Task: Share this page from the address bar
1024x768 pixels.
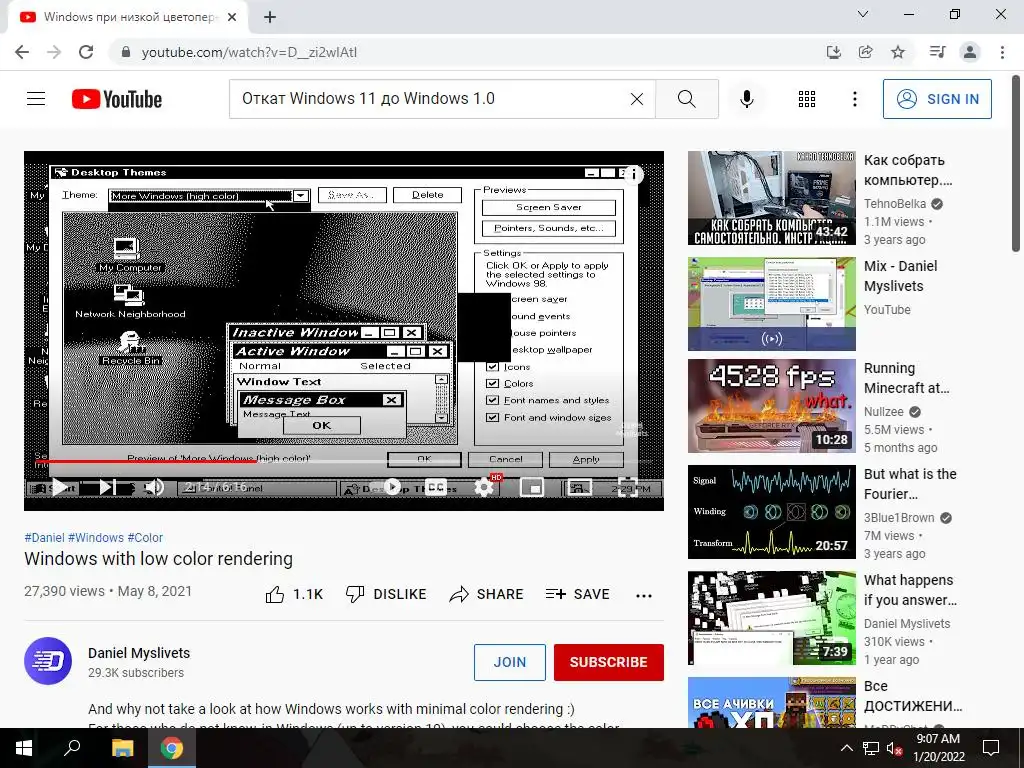Action: [x=865, y=52]
